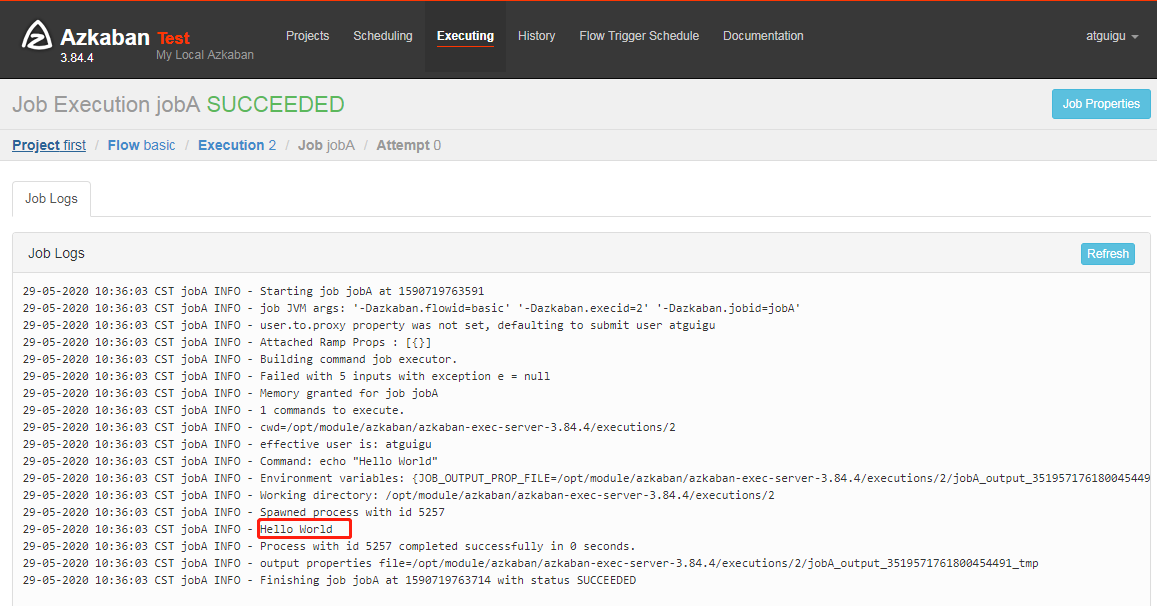The height and width of the screenshot is (606, 1157).
Task: Open the Documentation link in navbar
Action: click(763, 35)
